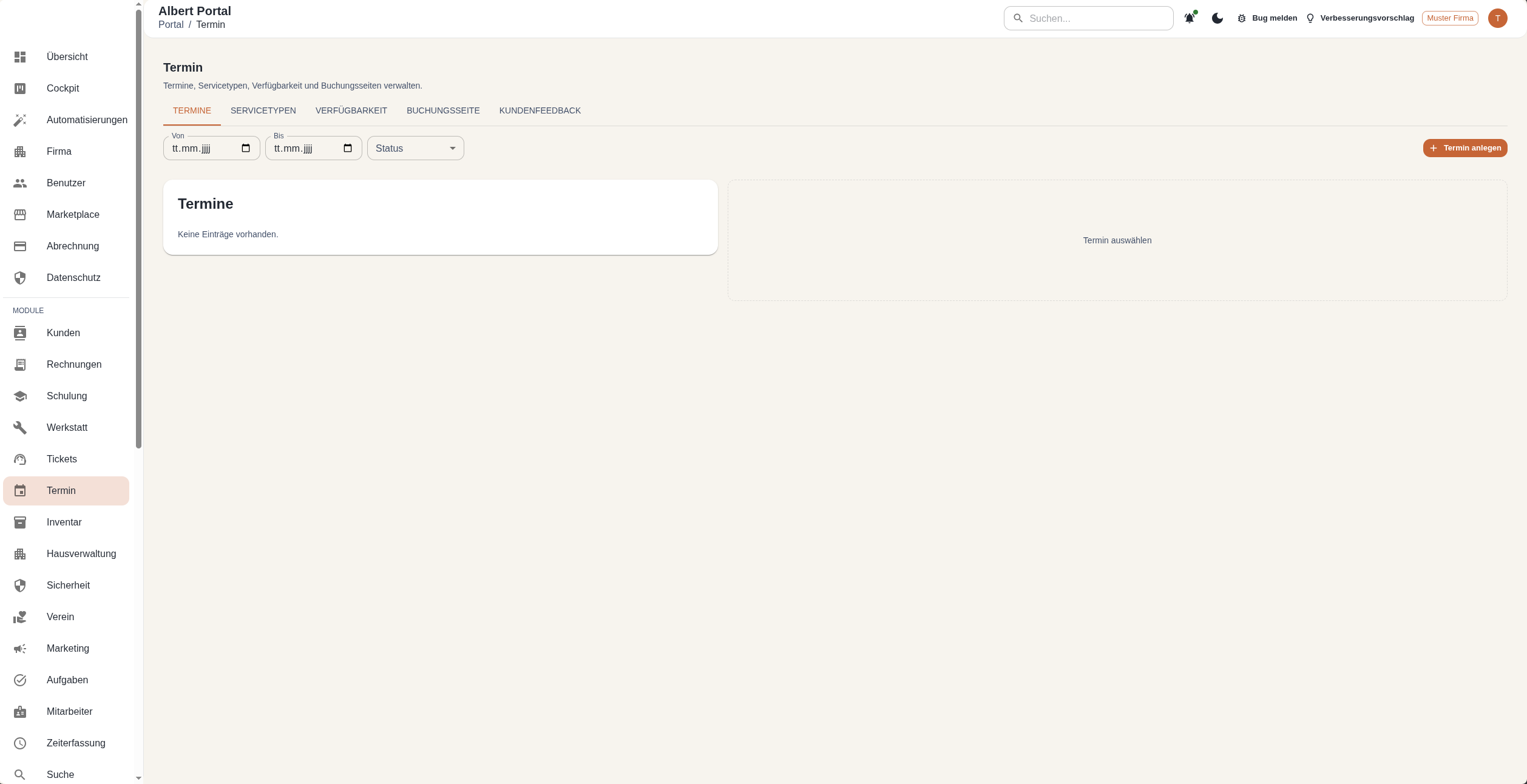Click the 'MODULE' section label
Image resolution: width=1527 pixels, height=784 pixels.
tap(29, 311)
